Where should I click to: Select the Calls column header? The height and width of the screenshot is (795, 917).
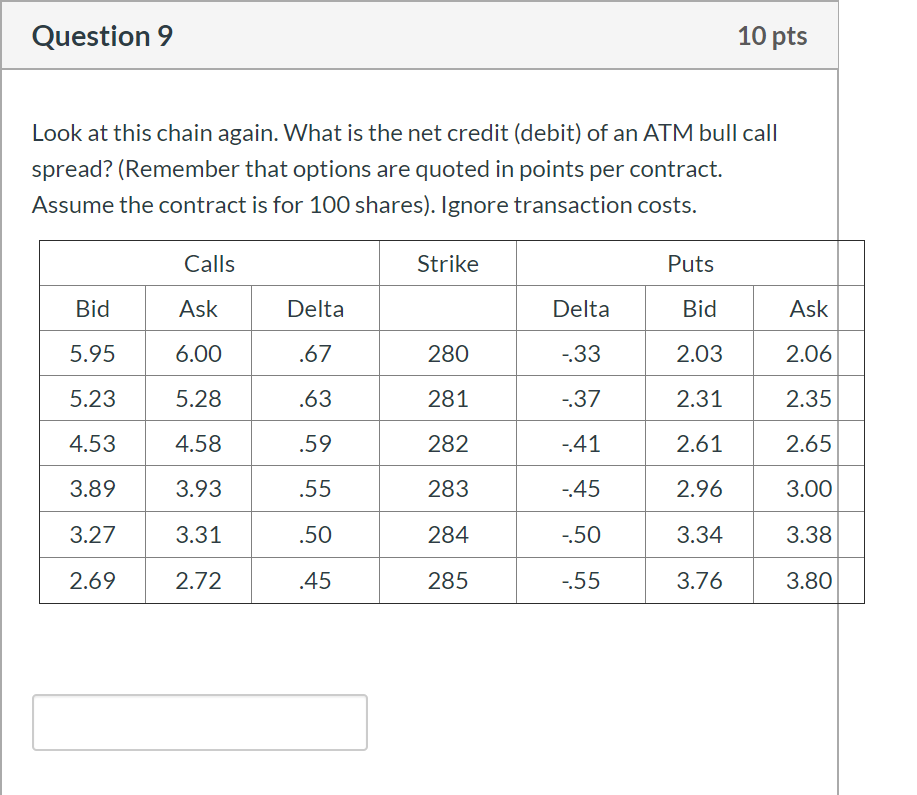click(x=209, y=263)
